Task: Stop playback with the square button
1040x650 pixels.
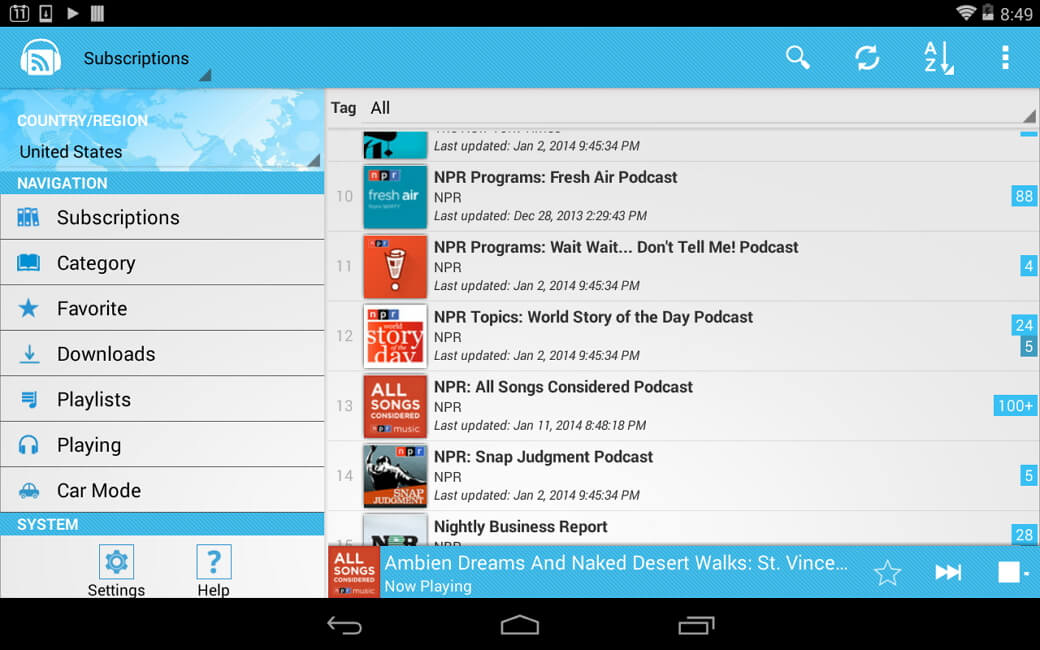Action: 1009,572
